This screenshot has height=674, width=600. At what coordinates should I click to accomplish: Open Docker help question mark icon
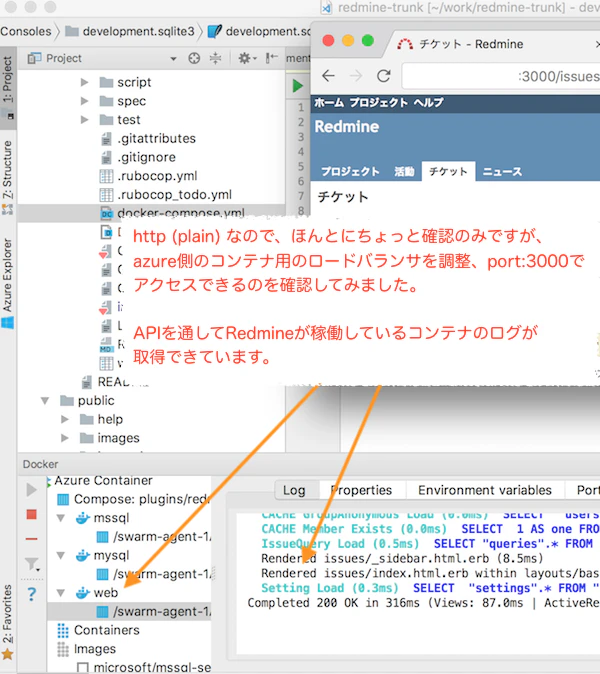(31, 594)
